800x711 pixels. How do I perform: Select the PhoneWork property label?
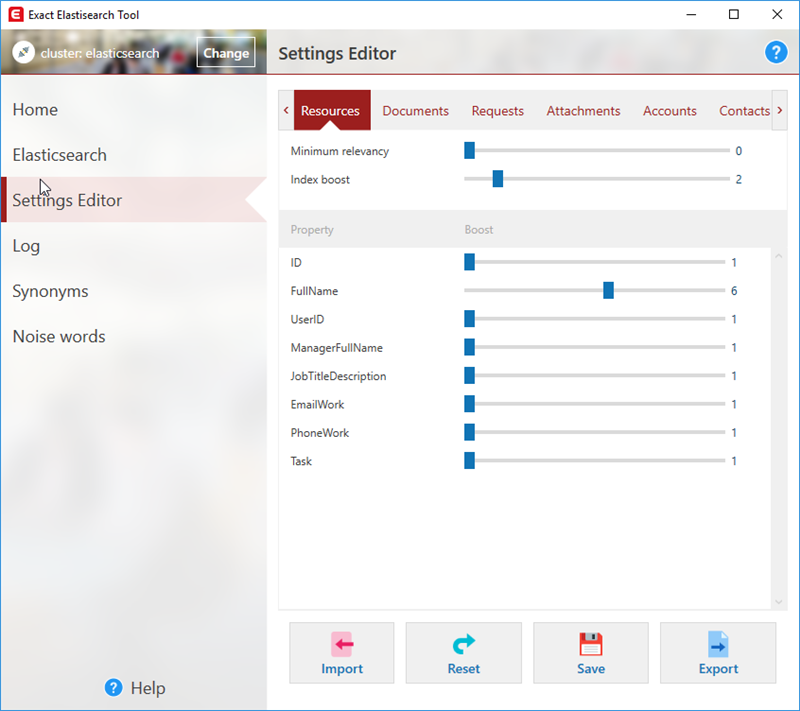point(320,433)
